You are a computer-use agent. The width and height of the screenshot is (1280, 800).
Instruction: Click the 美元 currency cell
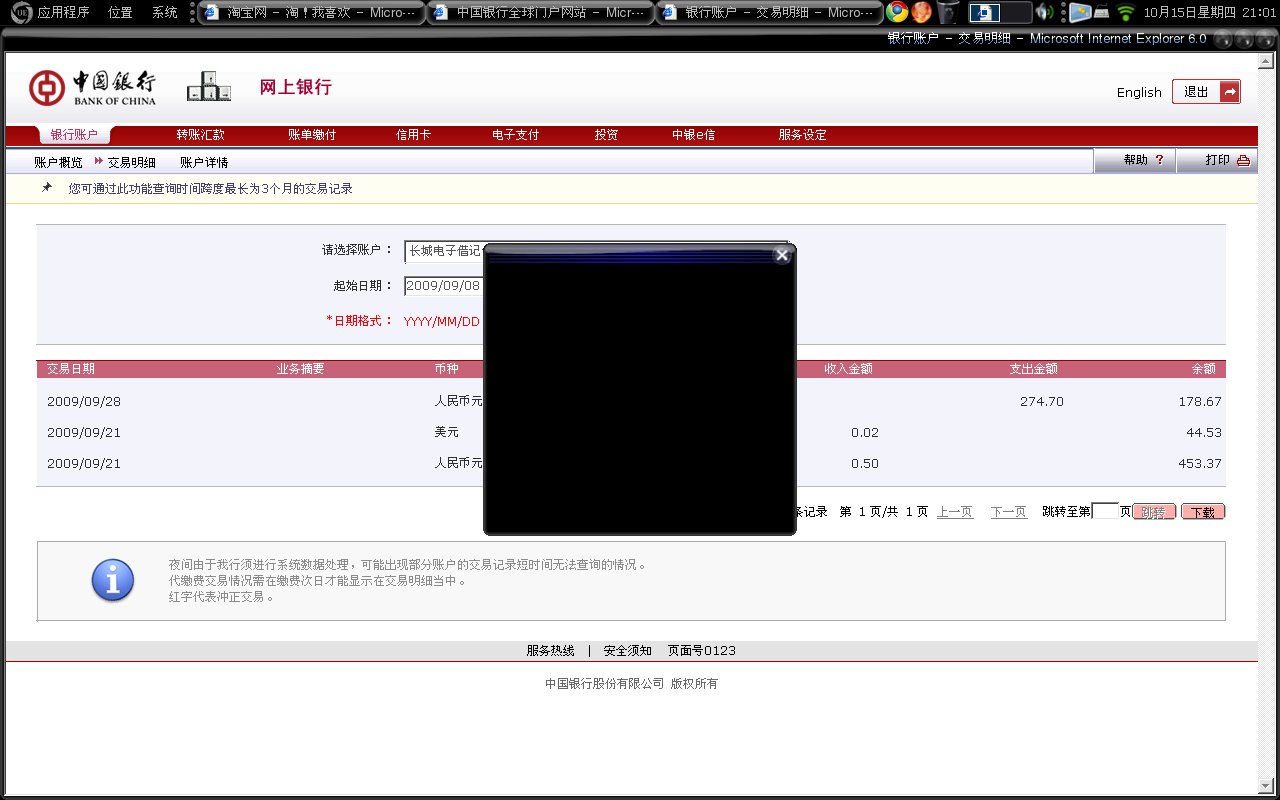446,433
